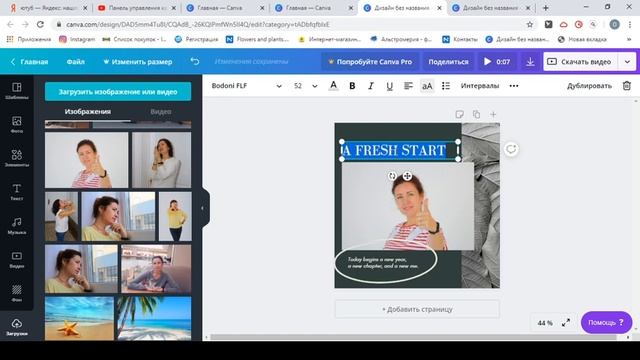Open a new browser tab
This screenshot has width=640, height=360.
coord(545,8)
